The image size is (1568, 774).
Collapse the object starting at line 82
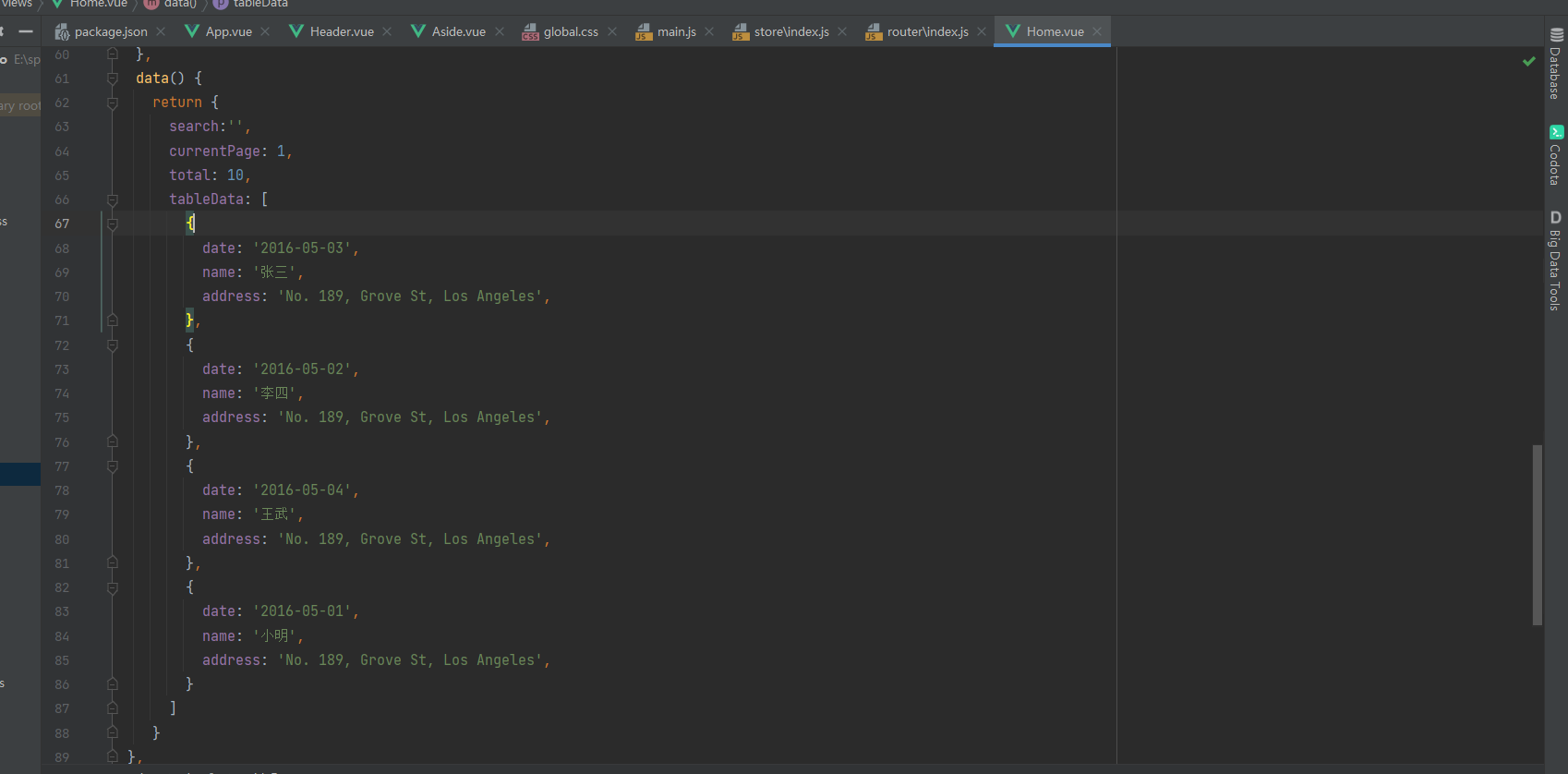[113, 587]
